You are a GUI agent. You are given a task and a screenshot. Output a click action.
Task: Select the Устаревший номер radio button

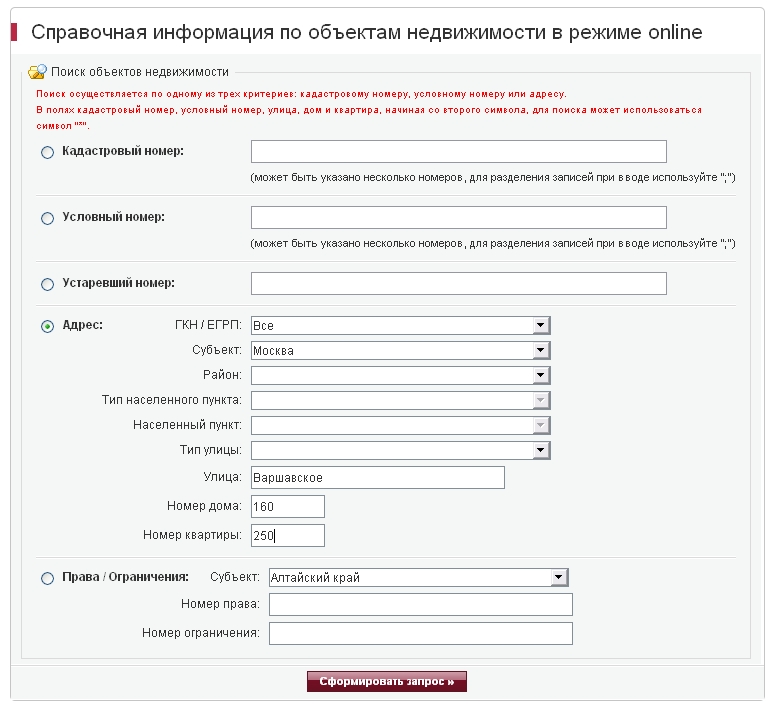(47, 284)
